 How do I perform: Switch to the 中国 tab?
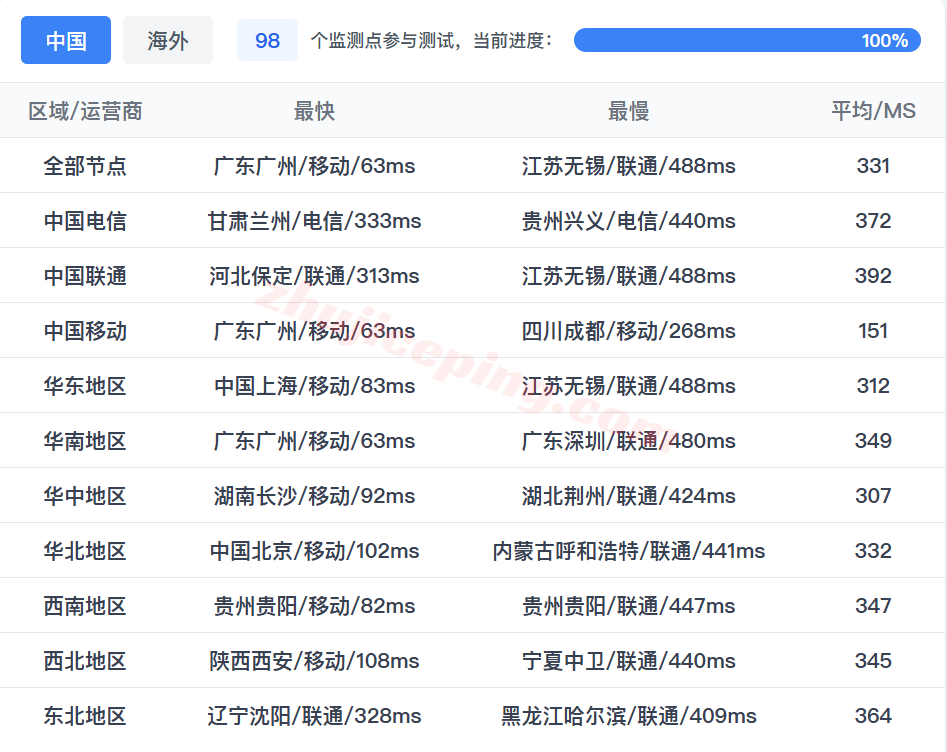66,40
